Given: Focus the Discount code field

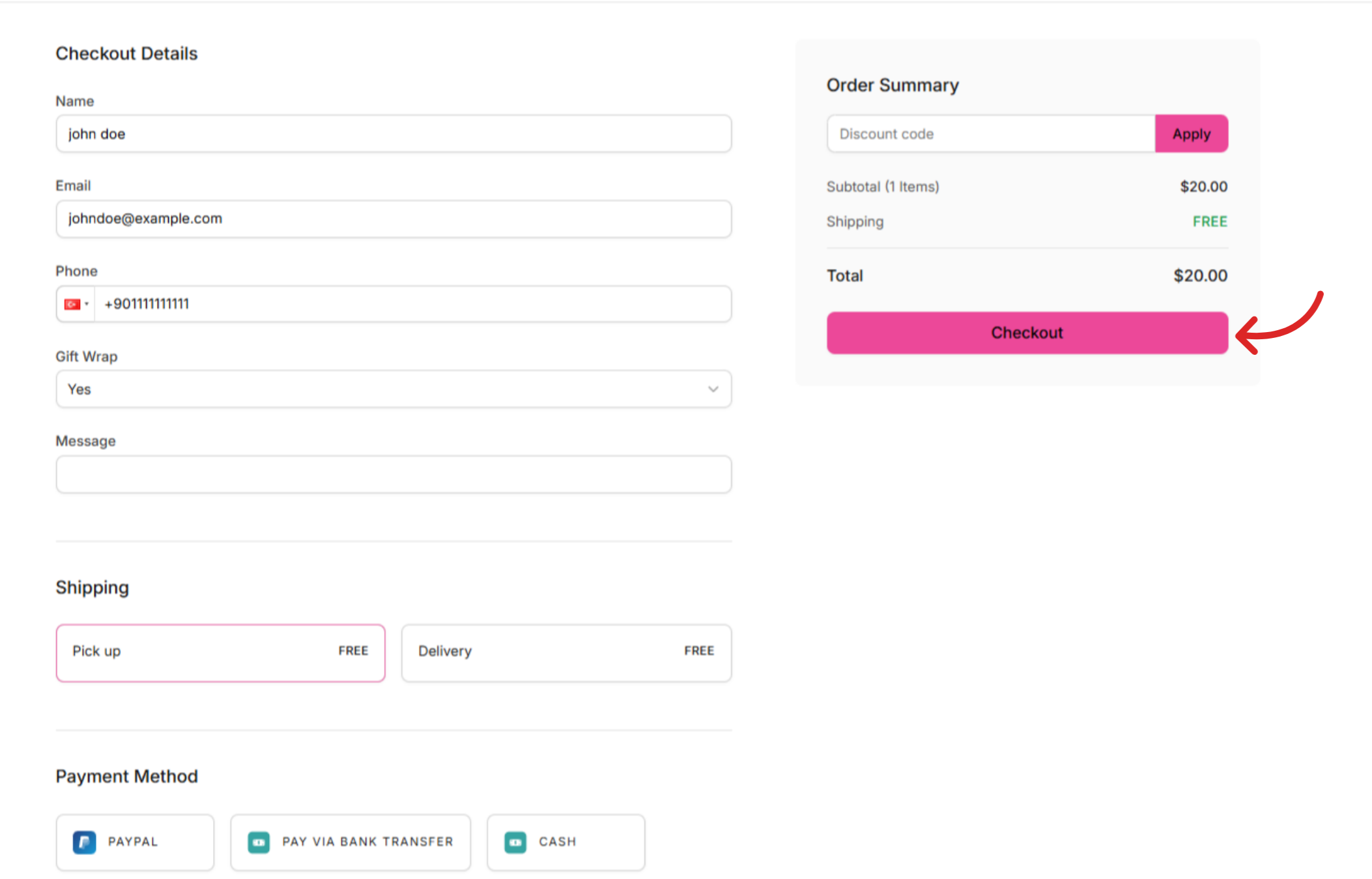Looking at the screenshot, I should 990,134.
